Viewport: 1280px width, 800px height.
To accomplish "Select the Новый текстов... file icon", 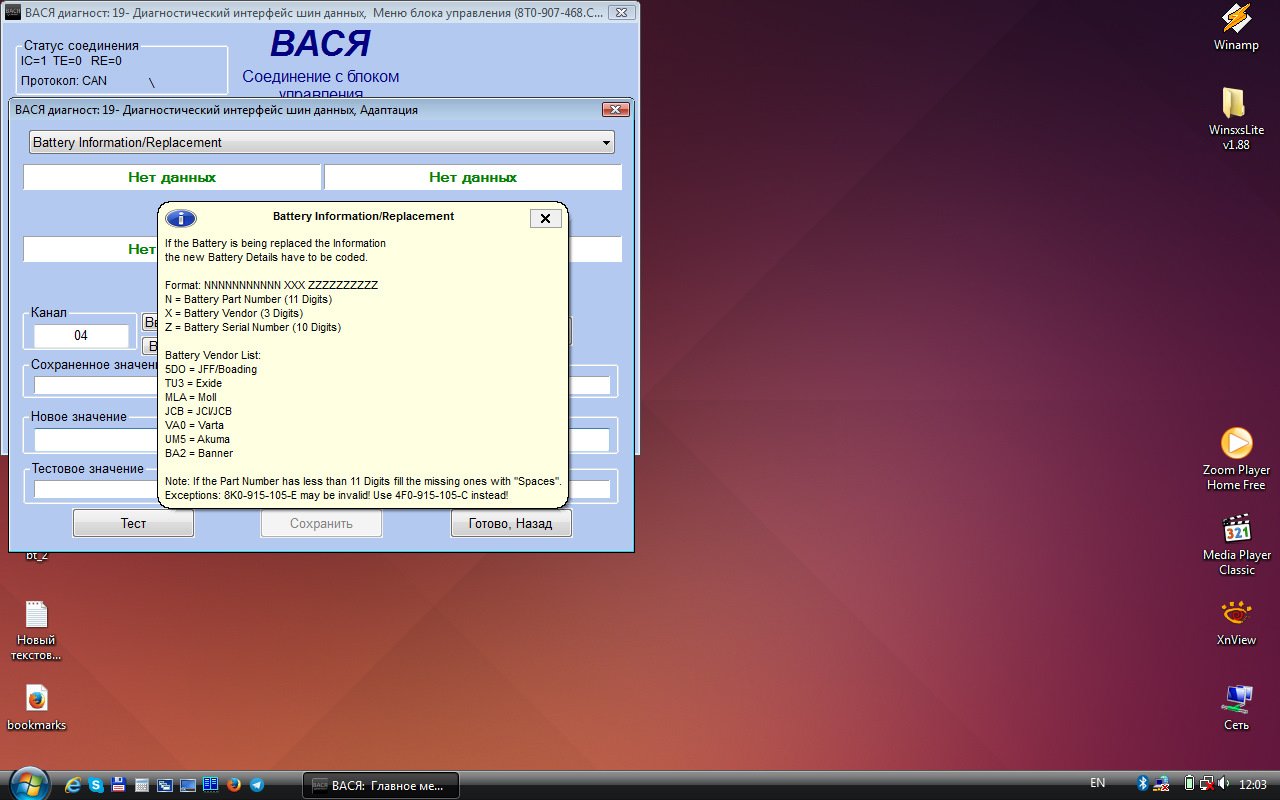I will point(36,631).
